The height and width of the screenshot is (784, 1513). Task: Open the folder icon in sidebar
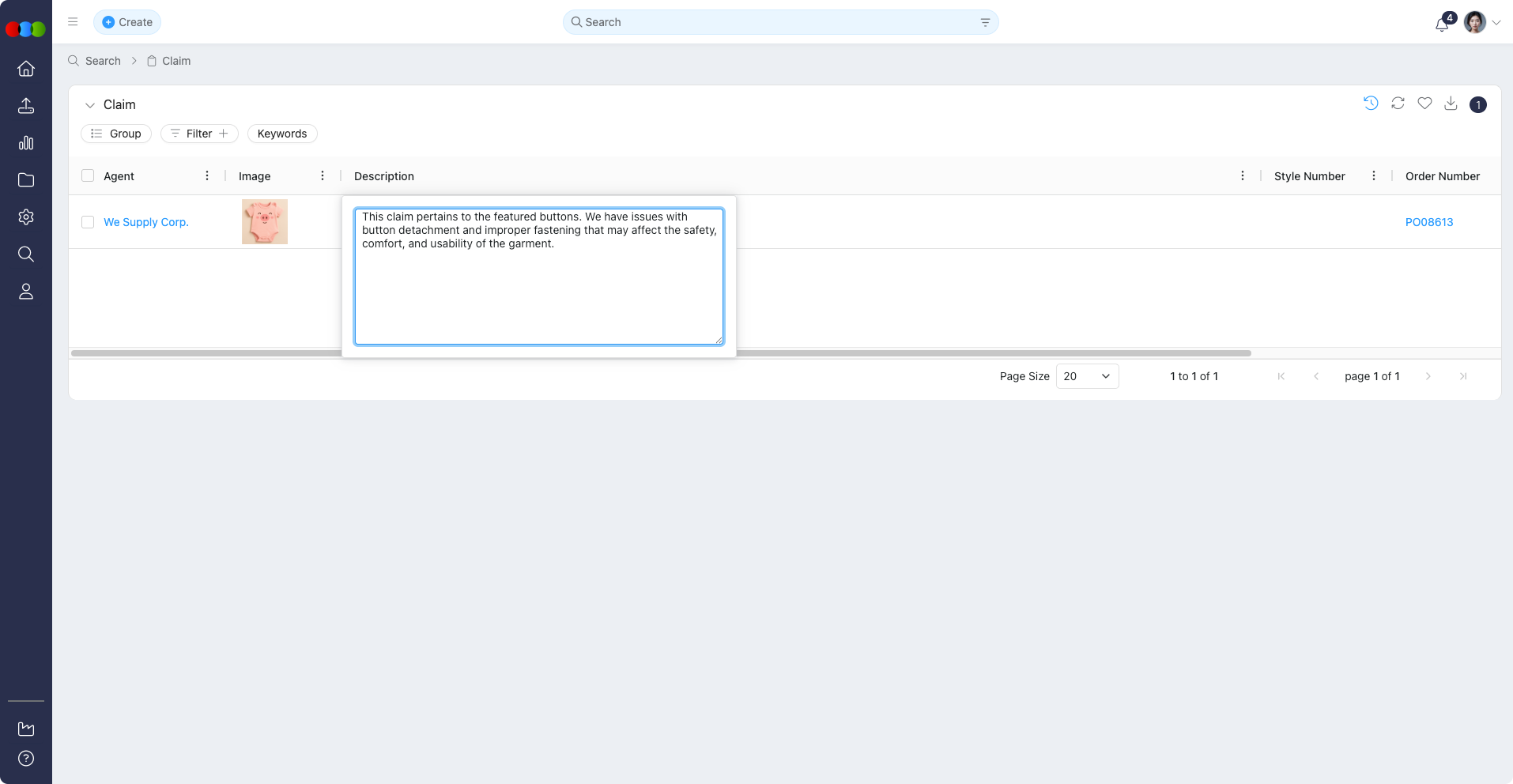pos(26,180)
